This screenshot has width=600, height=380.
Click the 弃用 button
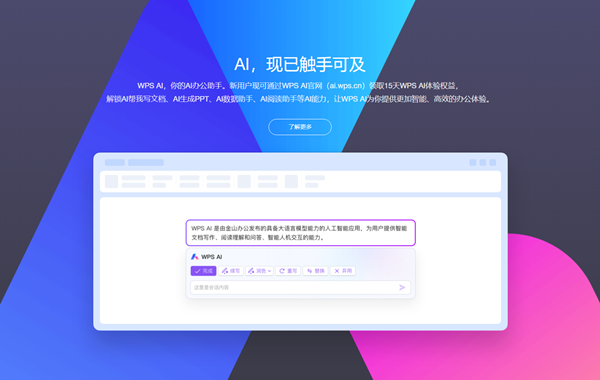(x=343, y=271)
